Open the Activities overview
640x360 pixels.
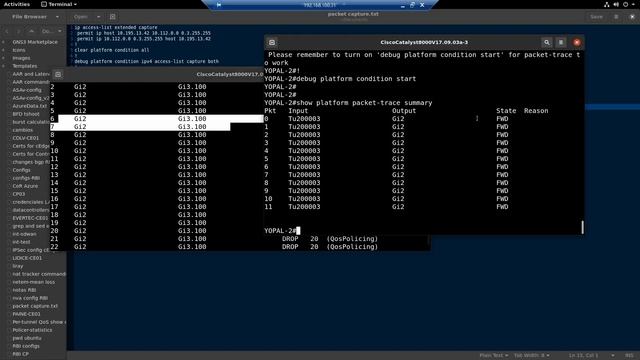coord(17,4)
